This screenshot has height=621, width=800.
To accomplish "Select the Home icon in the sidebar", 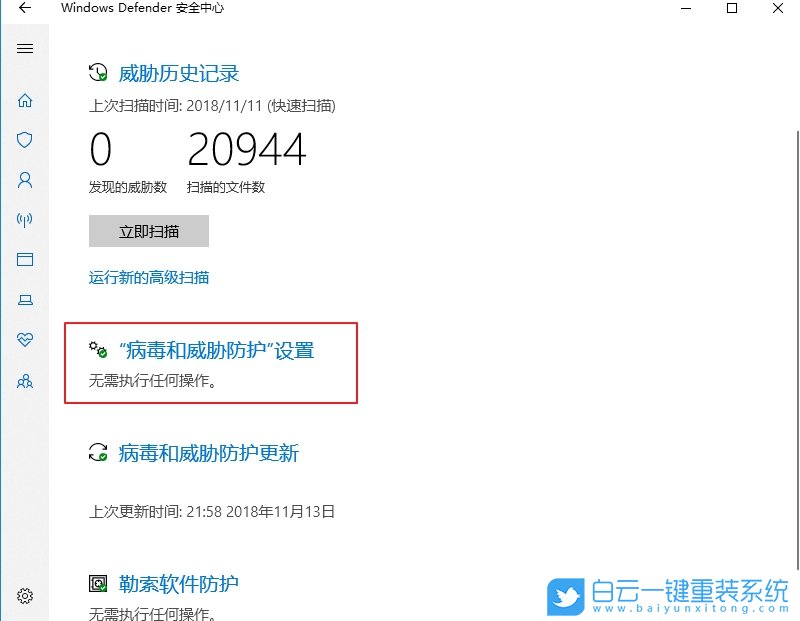I will pyautogui.click(x=24, y=100).
